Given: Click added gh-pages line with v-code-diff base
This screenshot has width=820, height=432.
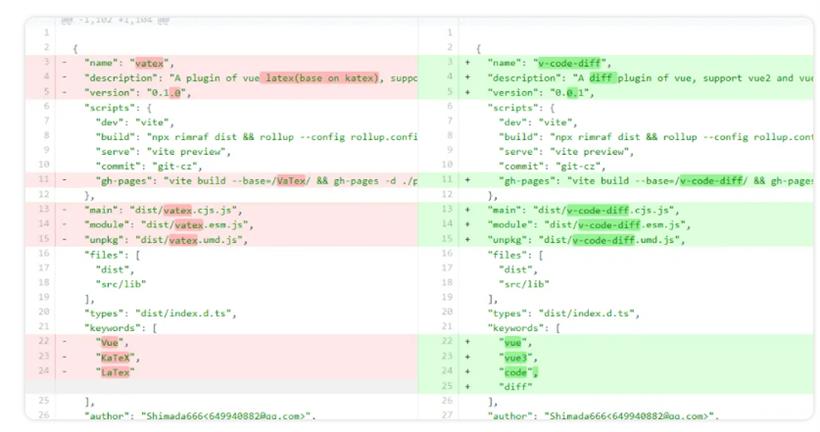Looking at the screenshot, I should 616,181.
